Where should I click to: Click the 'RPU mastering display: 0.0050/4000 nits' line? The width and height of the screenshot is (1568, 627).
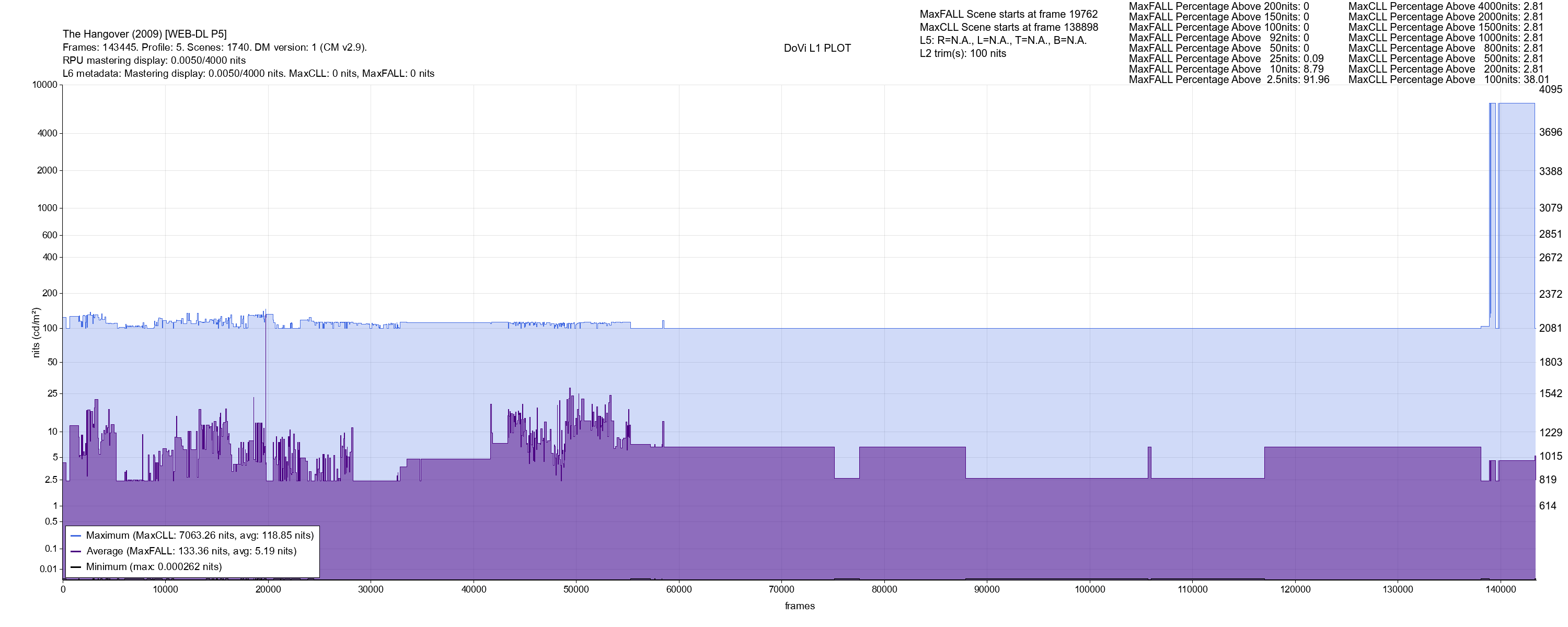pos(154,60)
